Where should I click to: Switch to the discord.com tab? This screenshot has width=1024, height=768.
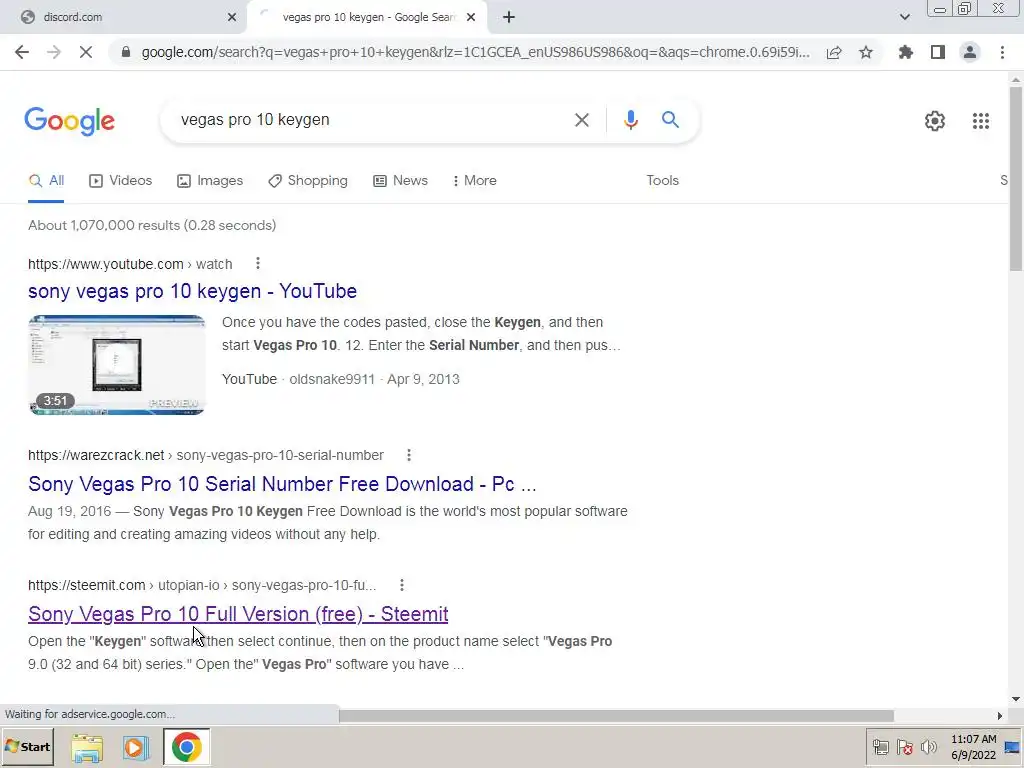point(124,18)
